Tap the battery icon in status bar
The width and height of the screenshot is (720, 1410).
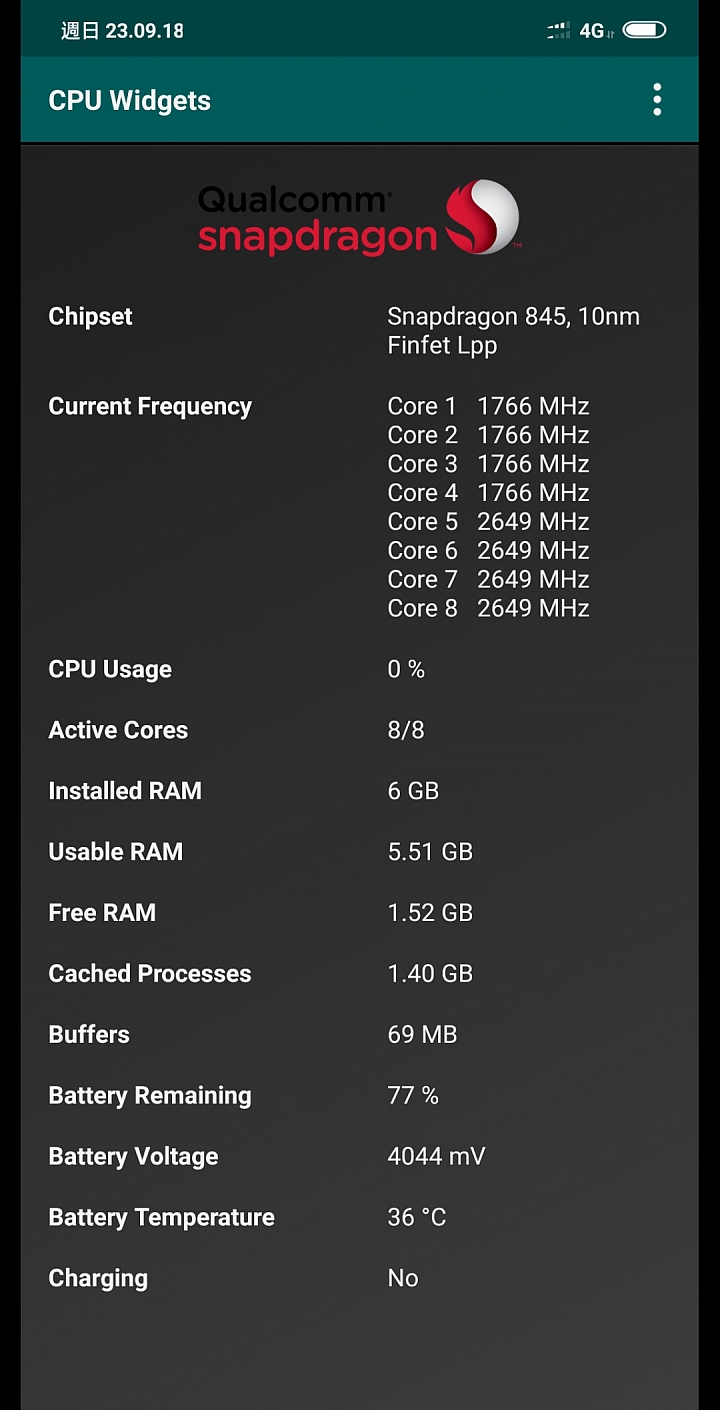(x=644, y=30)
